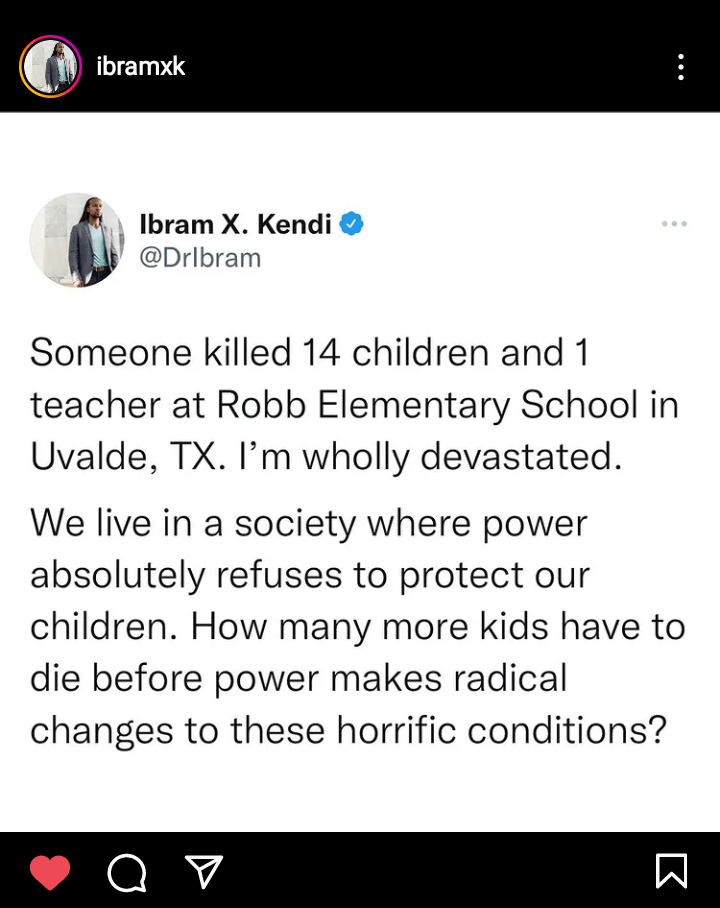720x908 pixels.
Task: Click the paragraph starting "We live in a society"
Action: pyautogui.click(x=355, y=626)
